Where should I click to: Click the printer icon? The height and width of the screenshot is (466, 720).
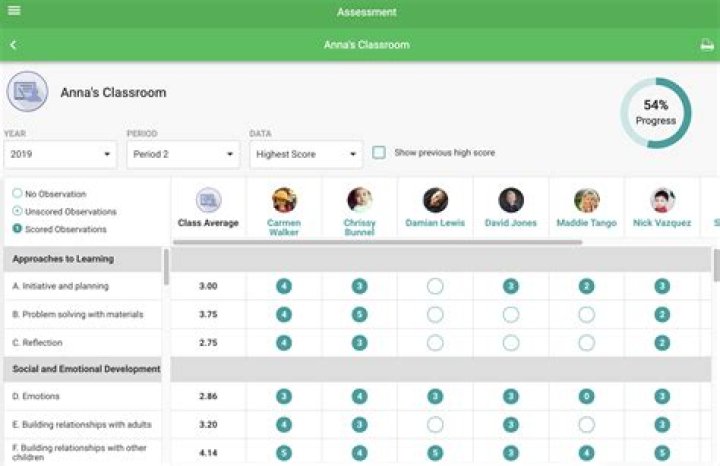[x=706, y=45]
